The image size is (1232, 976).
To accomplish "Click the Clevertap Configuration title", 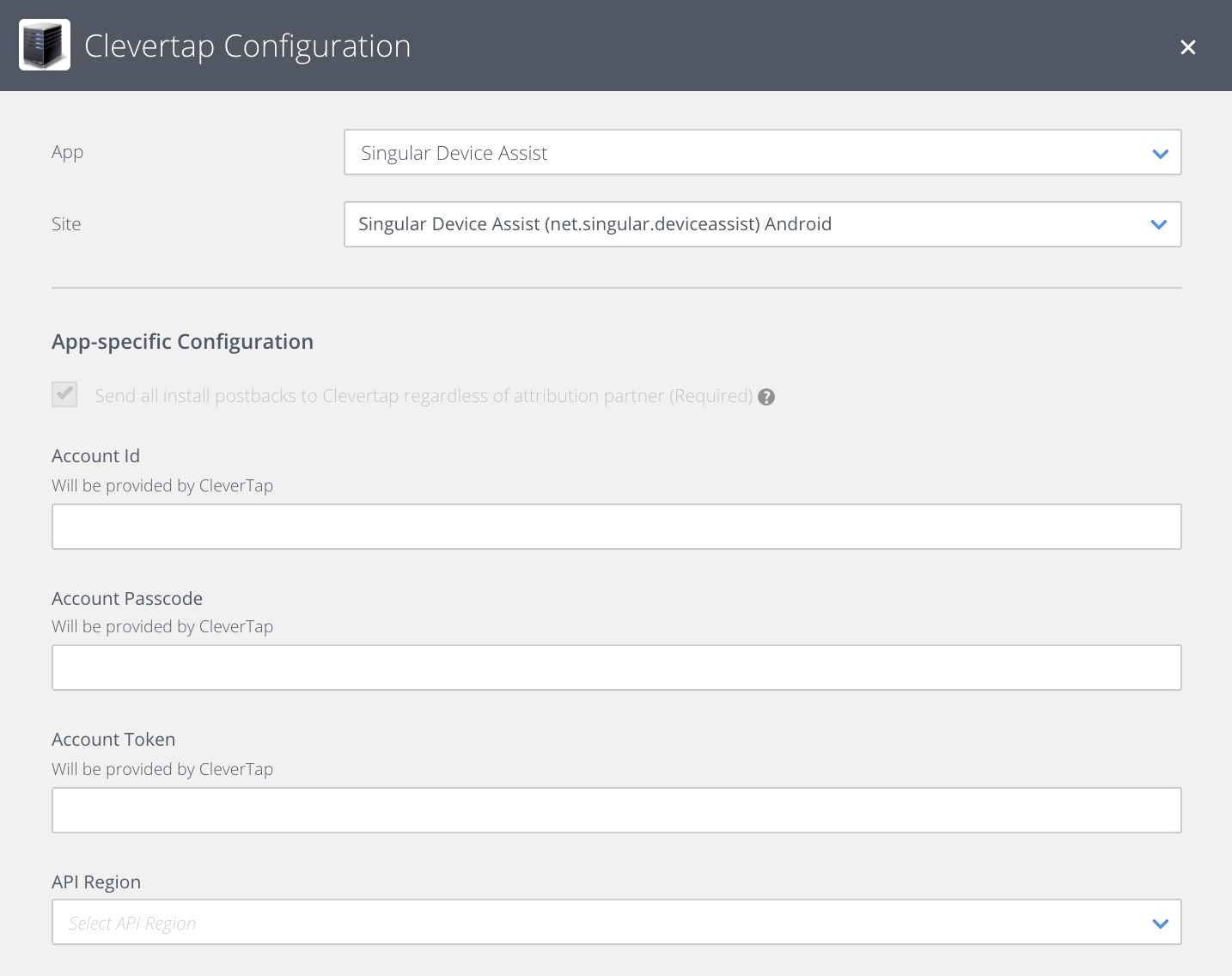I will [247, 46].
